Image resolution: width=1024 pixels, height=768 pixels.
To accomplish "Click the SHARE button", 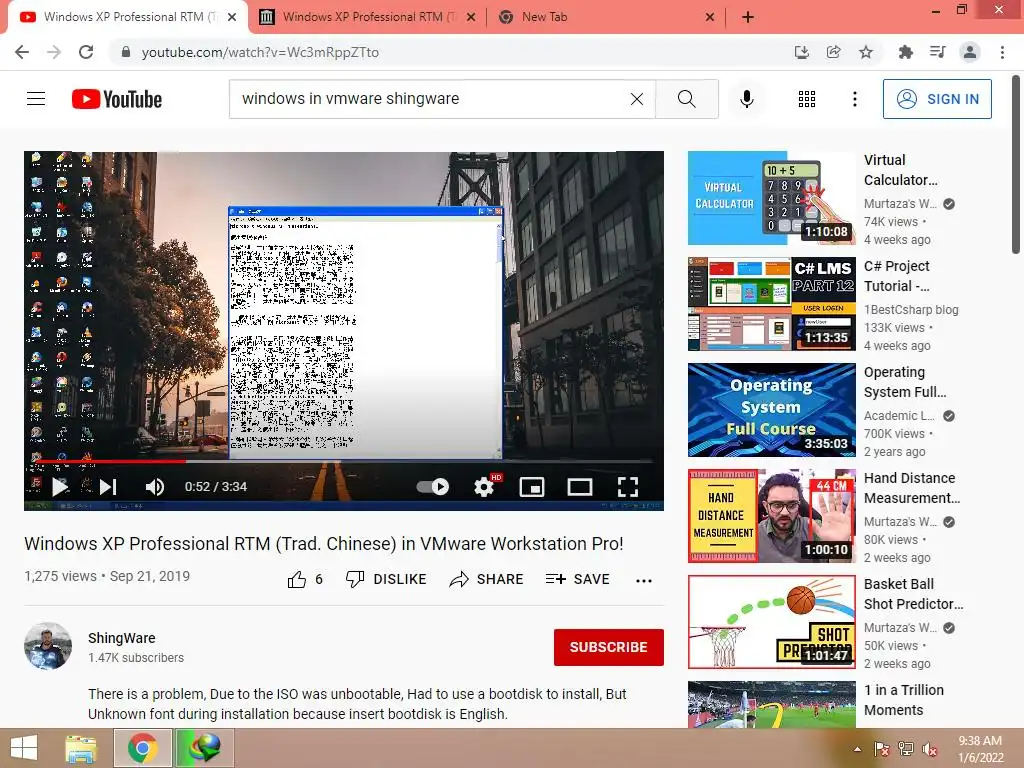I will [x=487, y=579].
